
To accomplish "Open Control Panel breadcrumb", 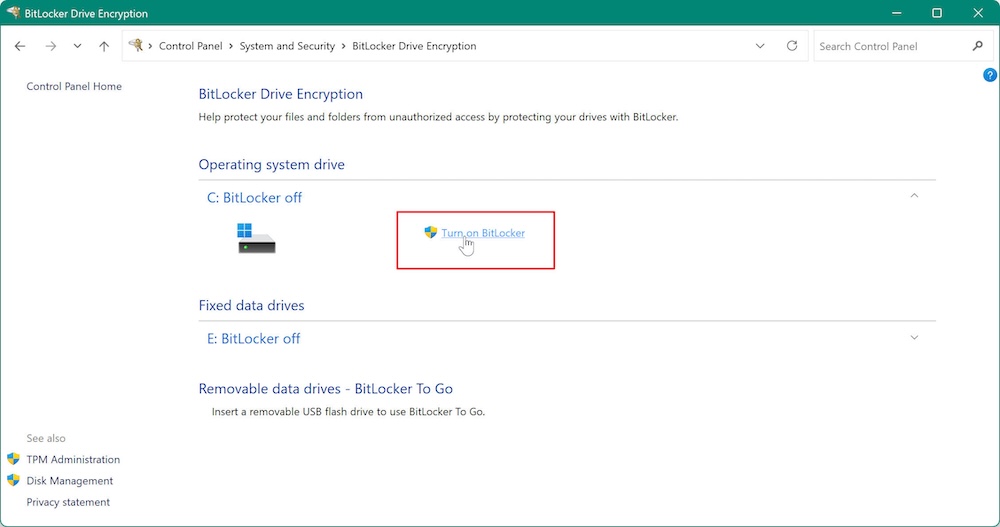I will [x=191, y=46].
